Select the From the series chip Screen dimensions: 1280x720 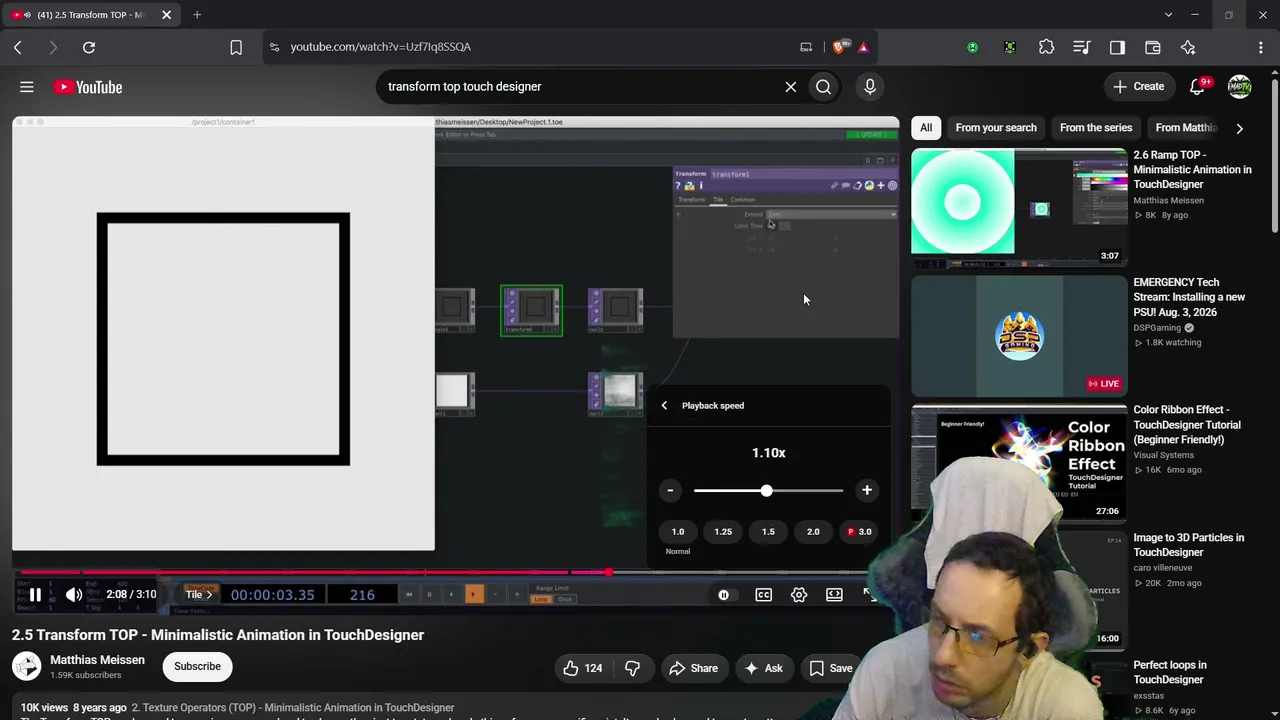pyautogui.click(x=1096, y=128)
